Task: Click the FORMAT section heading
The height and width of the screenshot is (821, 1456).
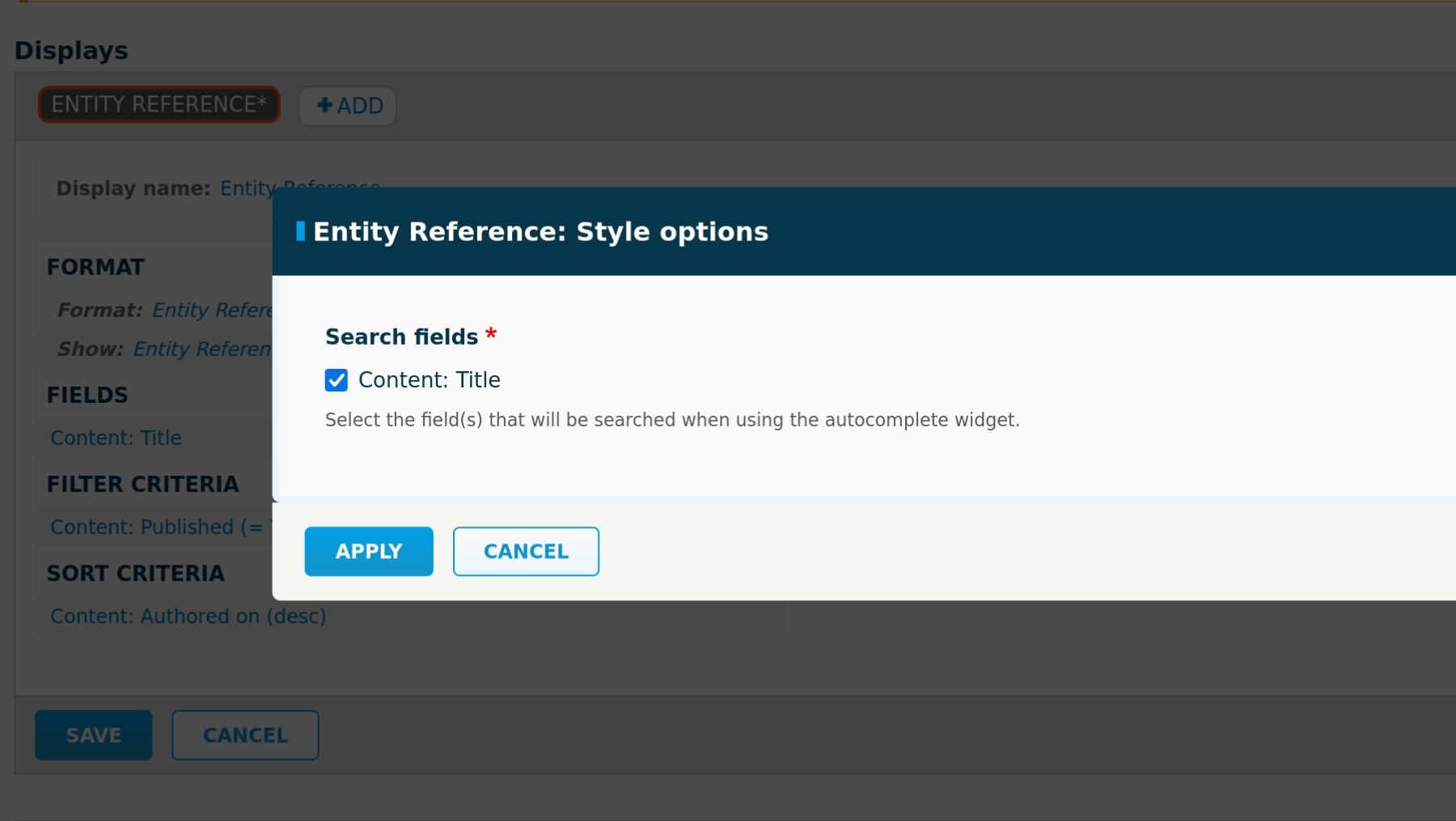Action: [95, 268]
